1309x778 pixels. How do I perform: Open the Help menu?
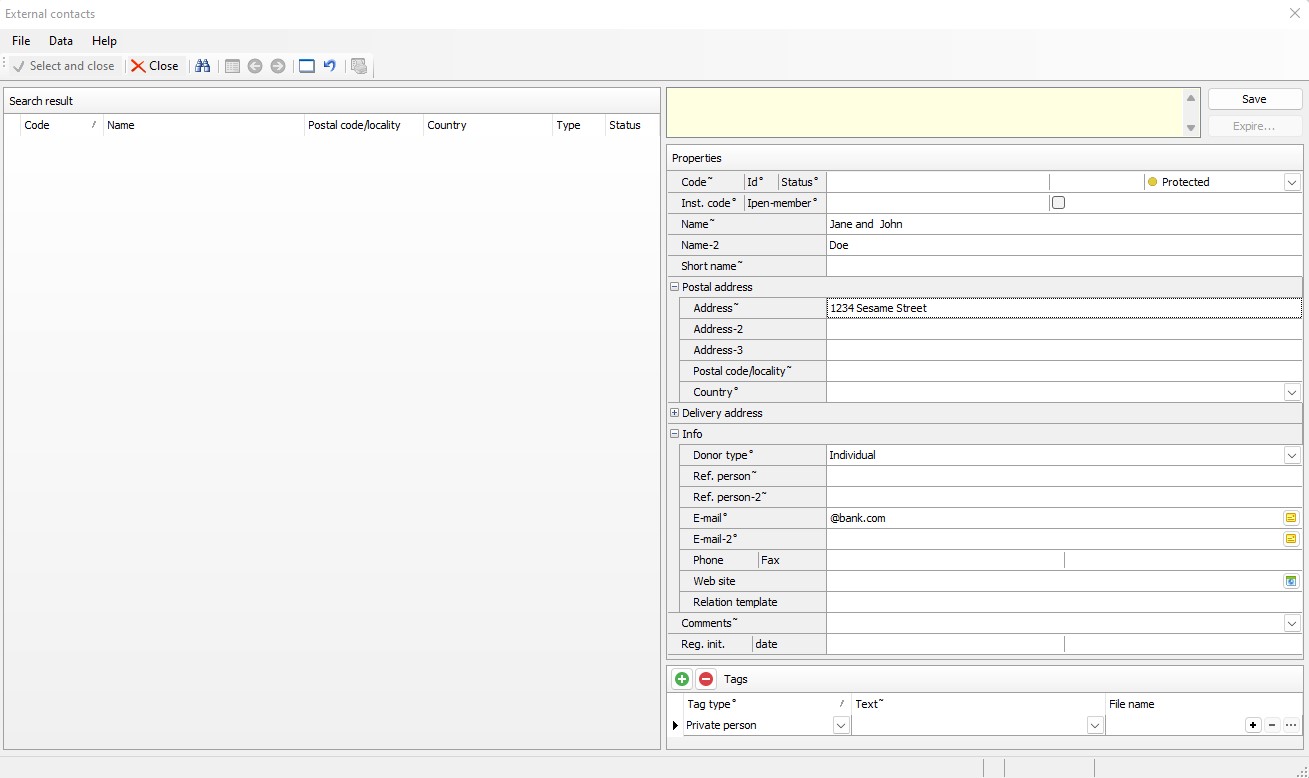point(104,41)
